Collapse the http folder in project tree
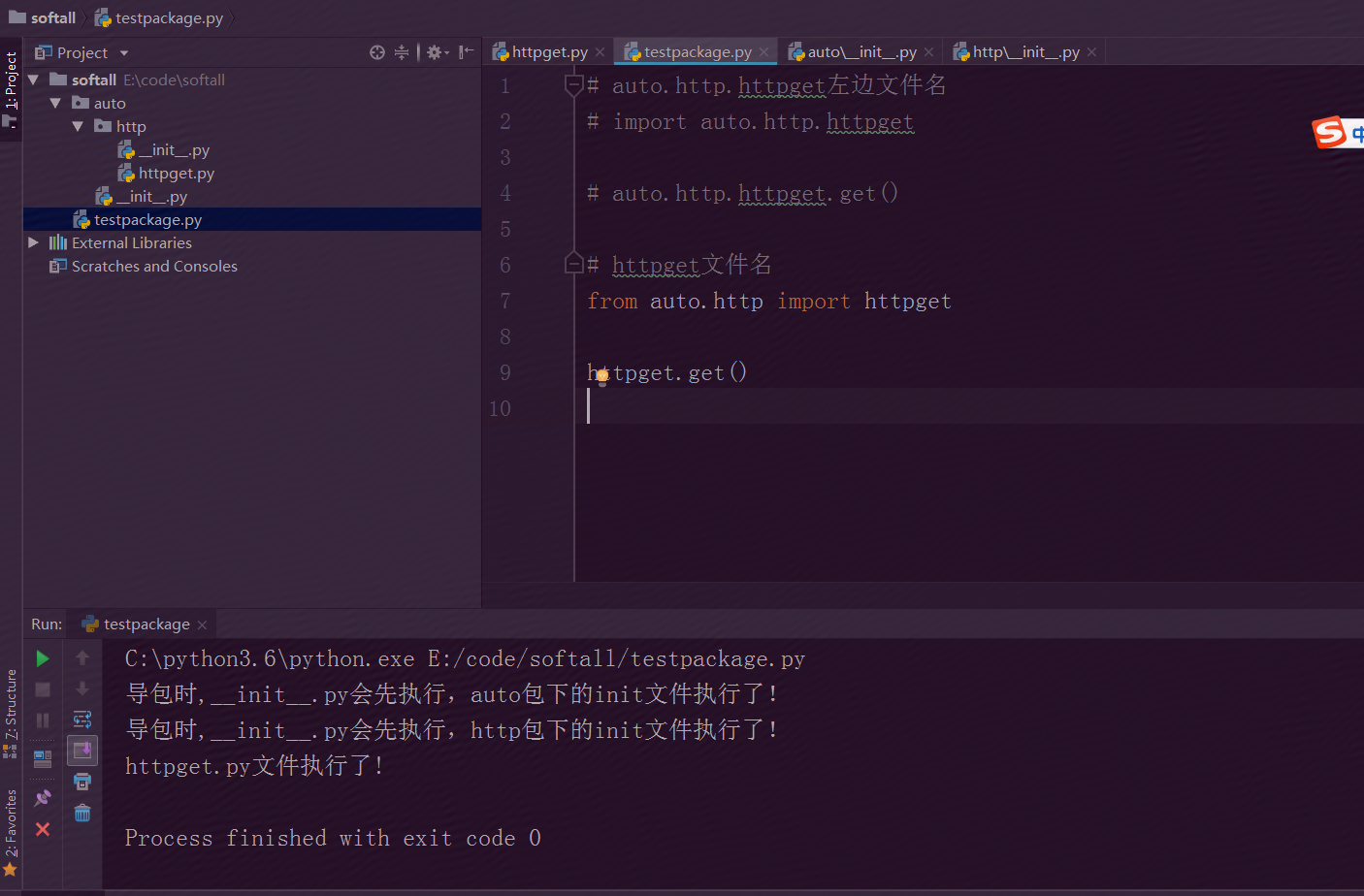Screen dimensions: 1364x896 tap(78, 126)
